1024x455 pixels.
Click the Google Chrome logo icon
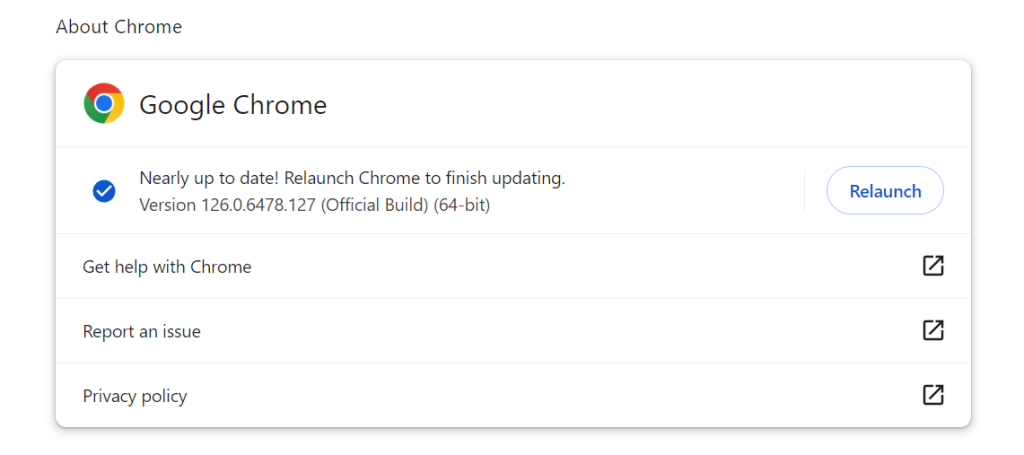point(104,104)
